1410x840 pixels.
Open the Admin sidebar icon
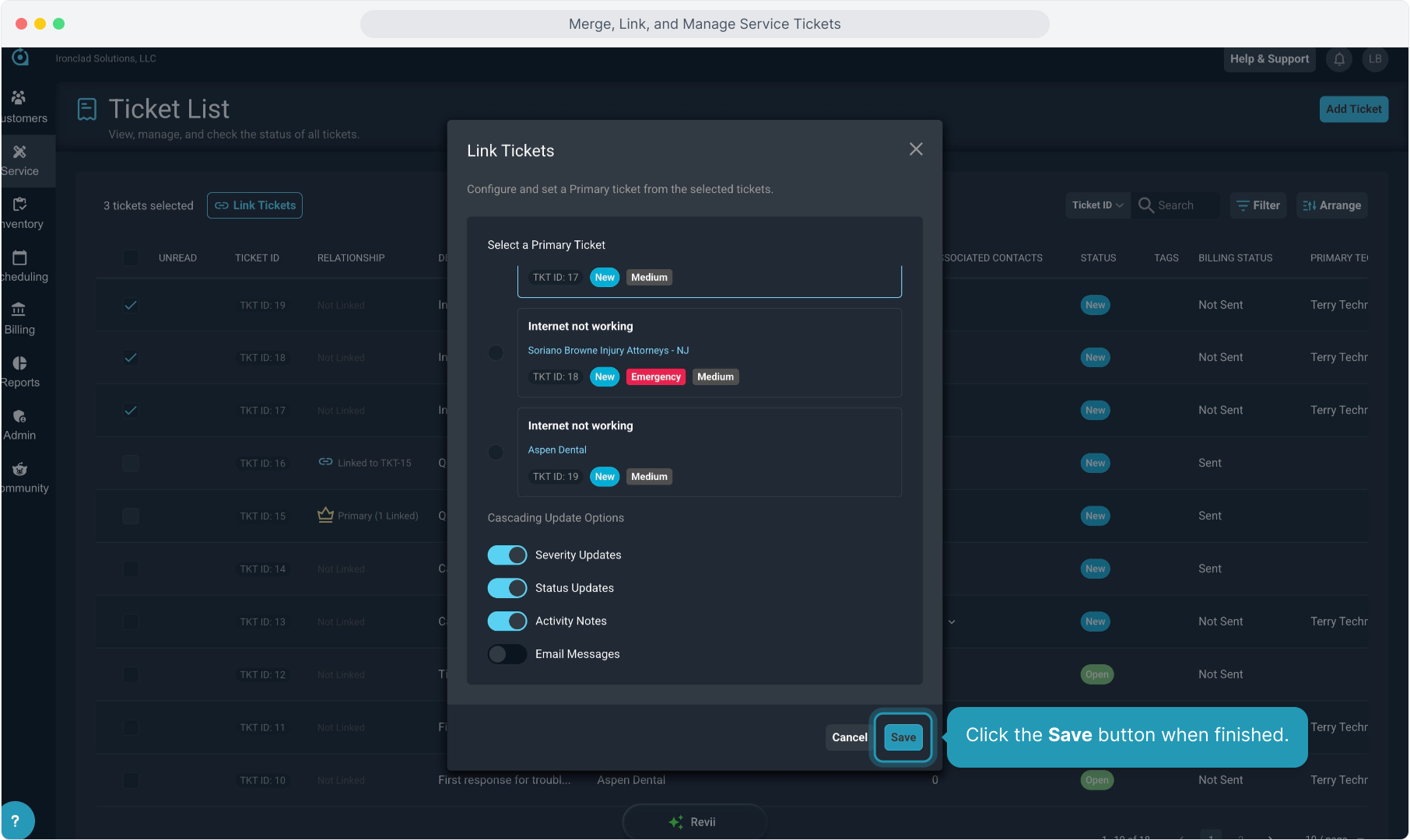19,416
